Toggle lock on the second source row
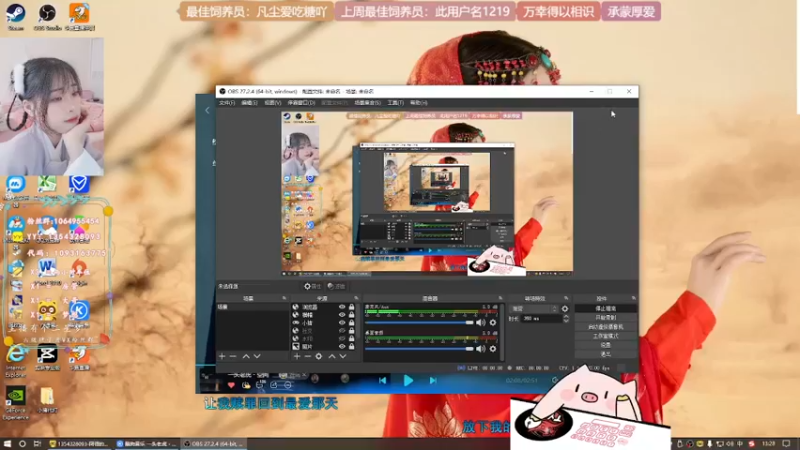 [x=352, y=315]
